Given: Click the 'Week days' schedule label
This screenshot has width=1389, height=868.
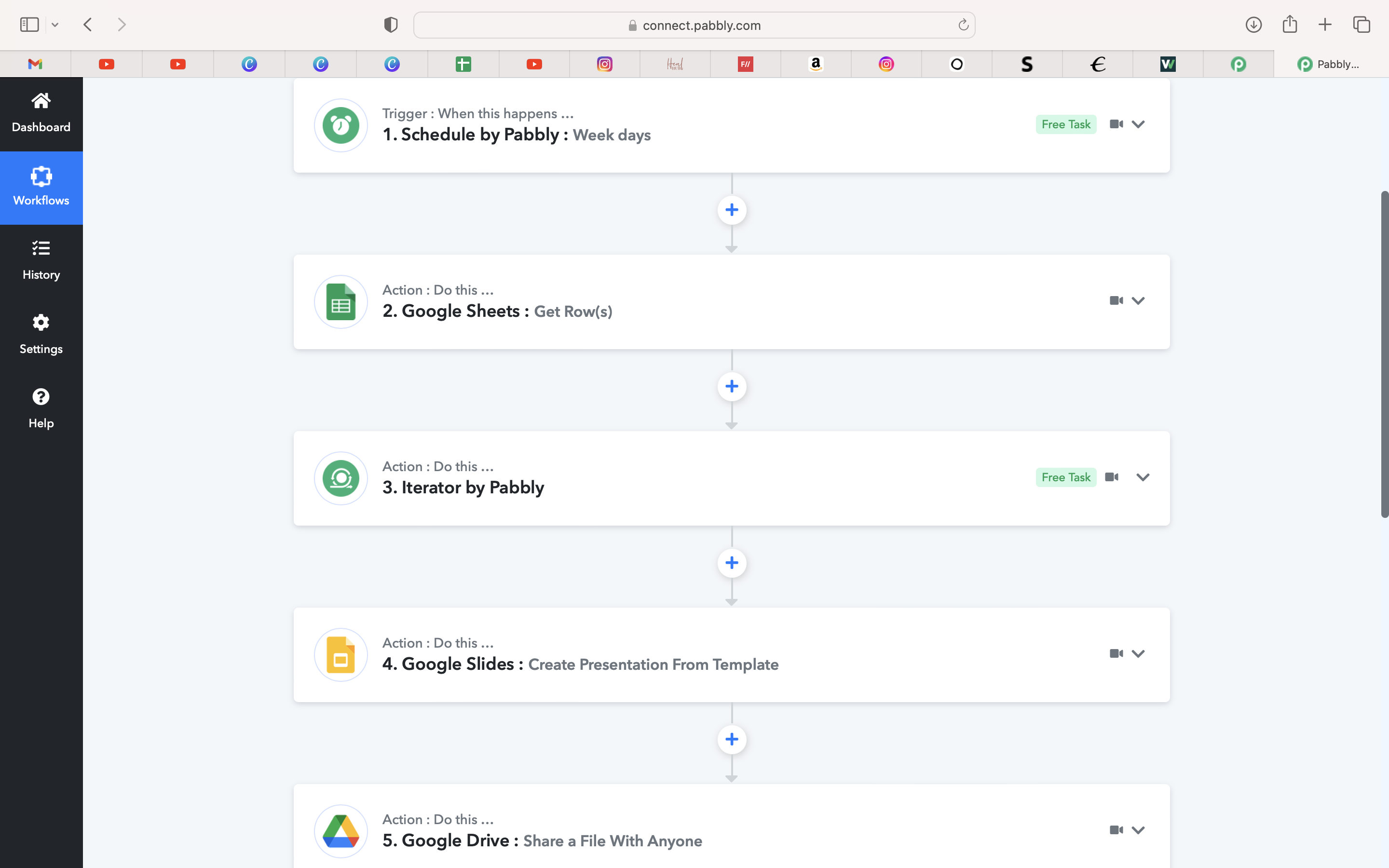Looking at the screenshot, I should [x=612, y=136].
